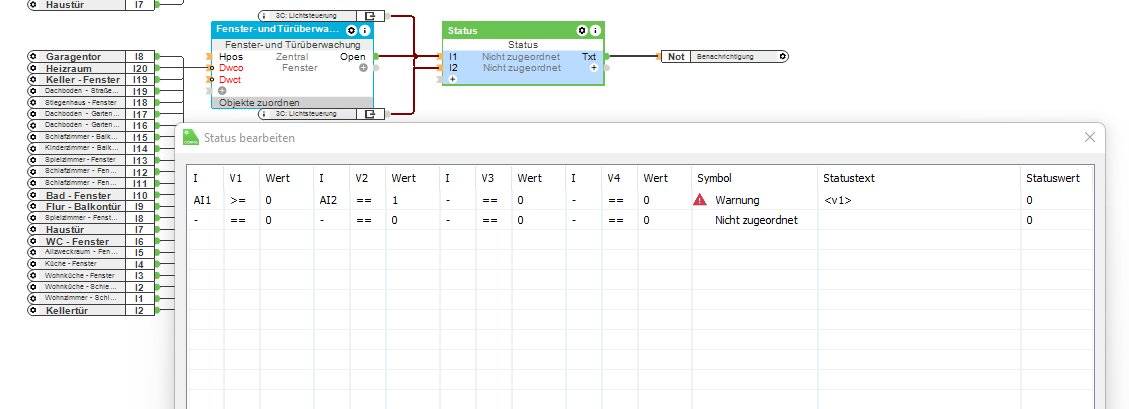The width and height of the screenshot is (1129, 409).
Task: Select the WC - Fenster input label
Action: tap(77, 241)
